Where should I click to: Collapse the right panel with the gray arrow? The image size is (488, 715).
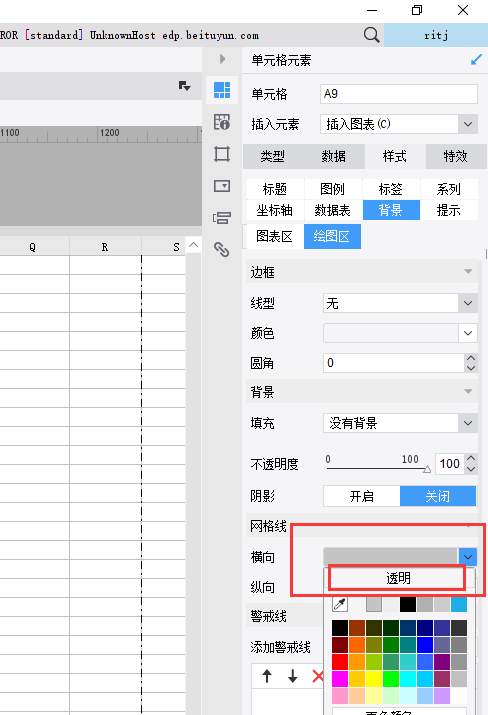pos(222,59)
